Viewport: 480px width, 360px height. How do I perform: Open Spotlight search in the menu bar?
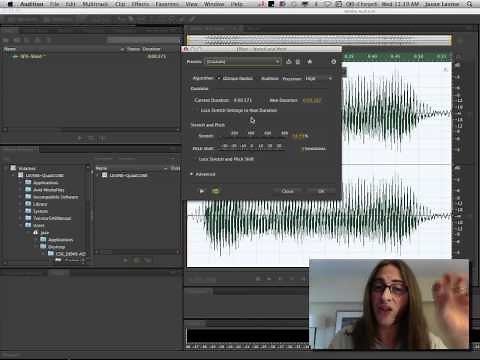pyautogui.click(x=469, y=4)
